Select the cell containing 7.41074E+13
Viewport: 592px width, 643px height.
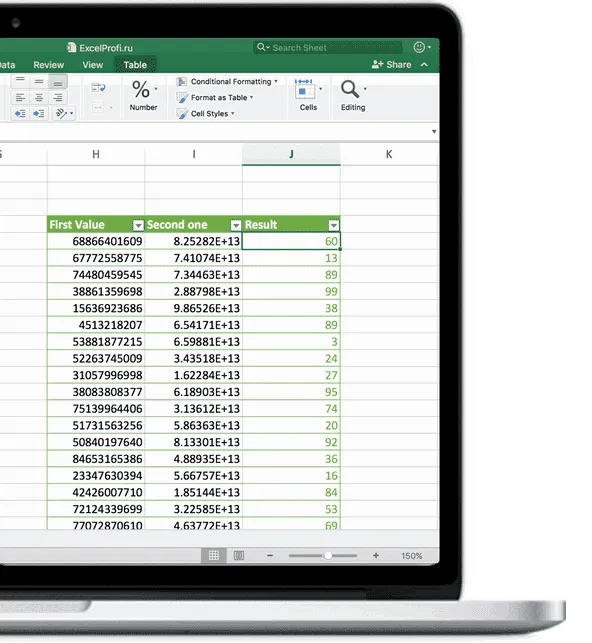point(194,258)
